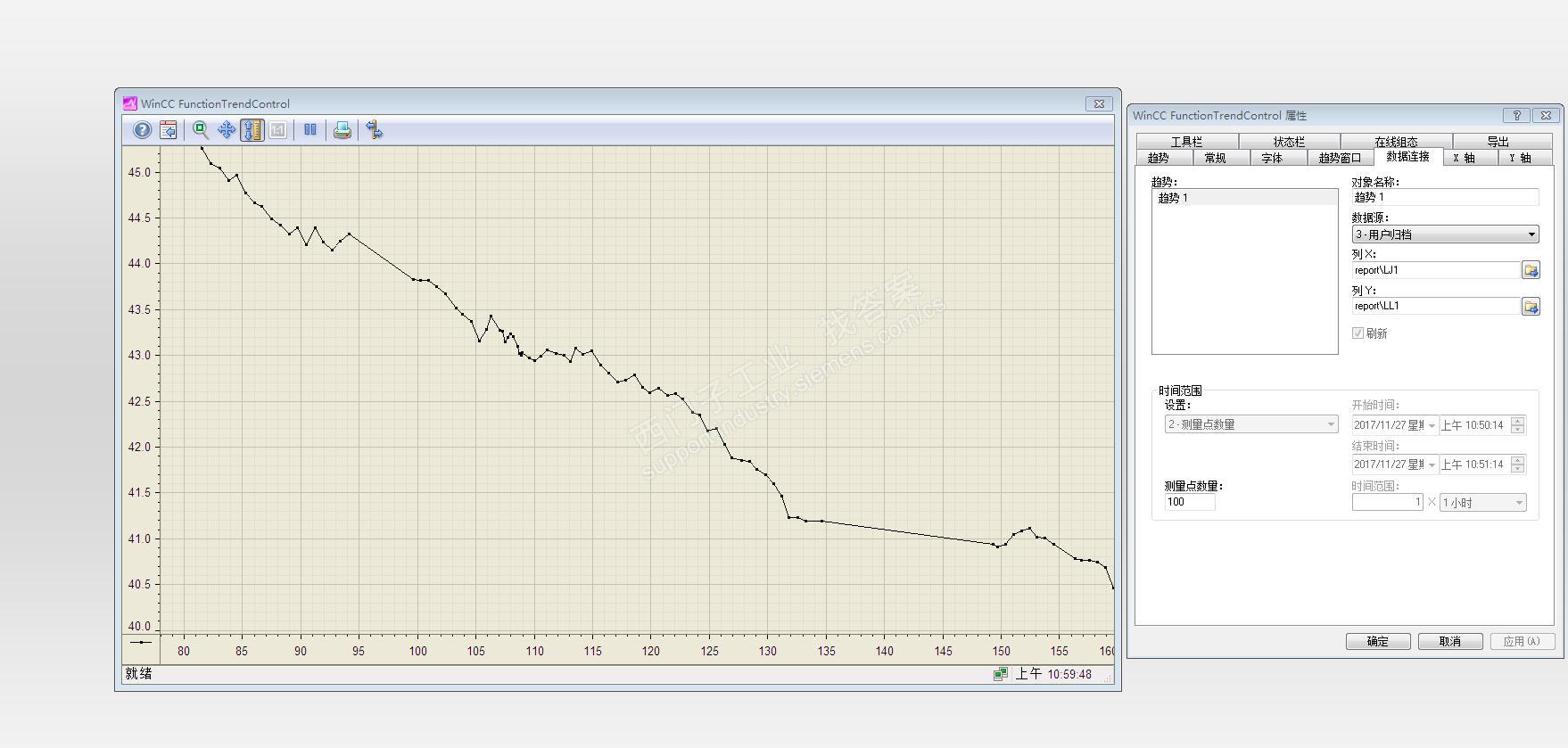This screenshot has height=748, width=1568.
Task: Click the status bar time 上午 10:59:48
Action: point(1053,674)
